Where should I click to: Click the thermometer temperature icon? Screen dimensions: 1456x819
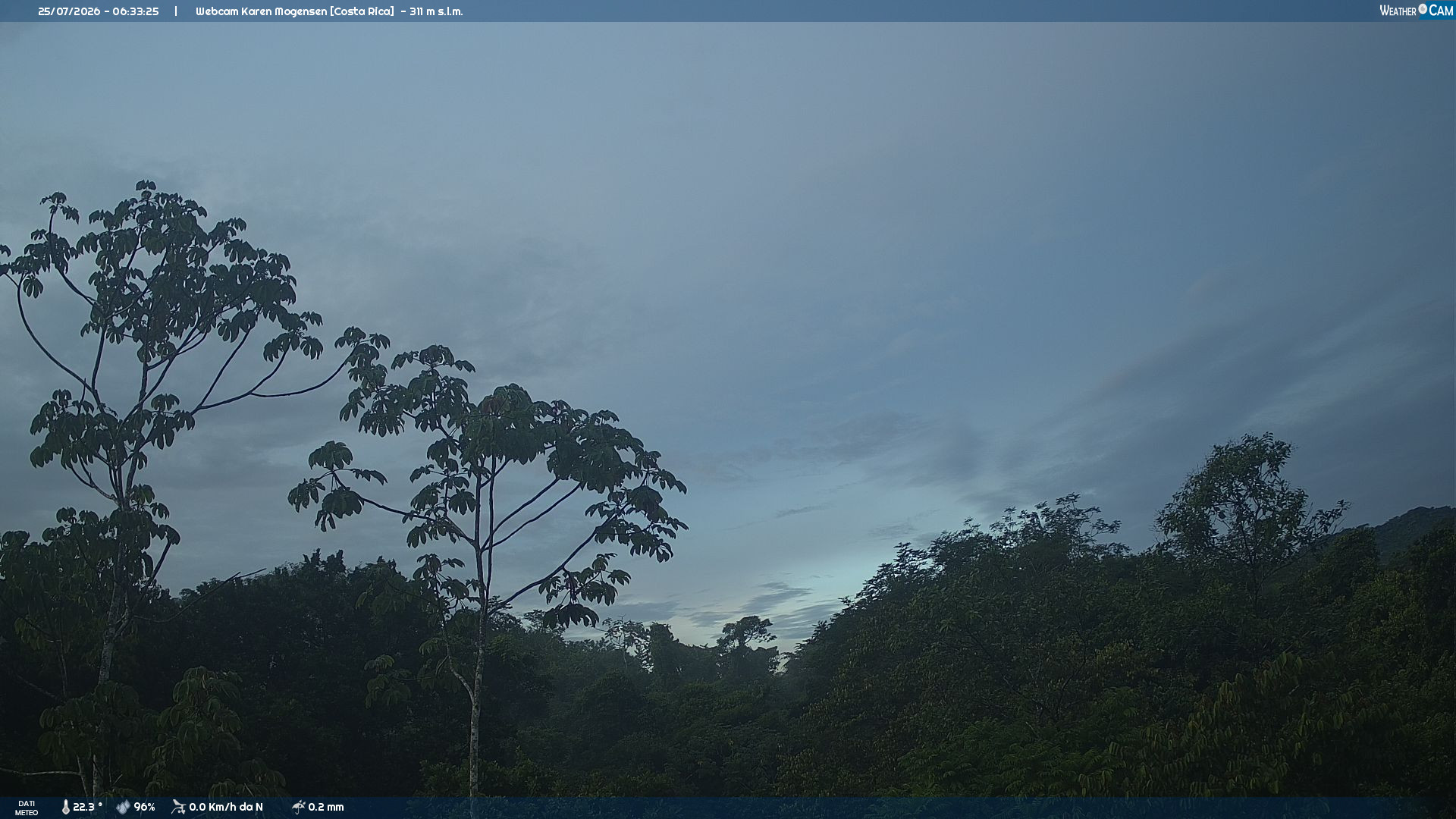65,807
